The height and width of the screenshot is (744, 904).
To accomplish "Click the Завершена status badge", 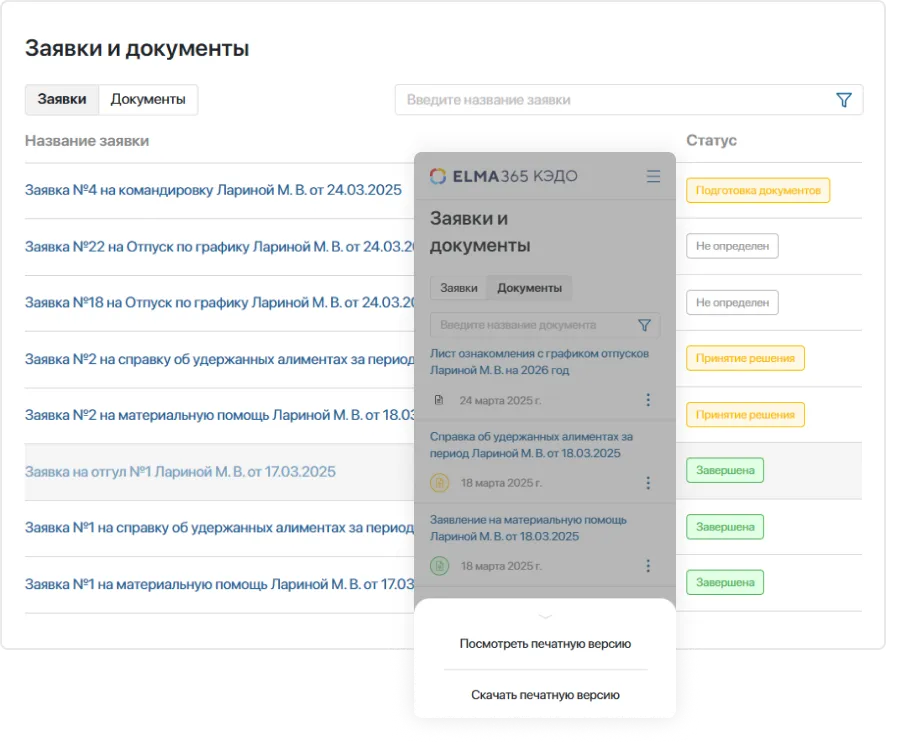I will (725, 469).
